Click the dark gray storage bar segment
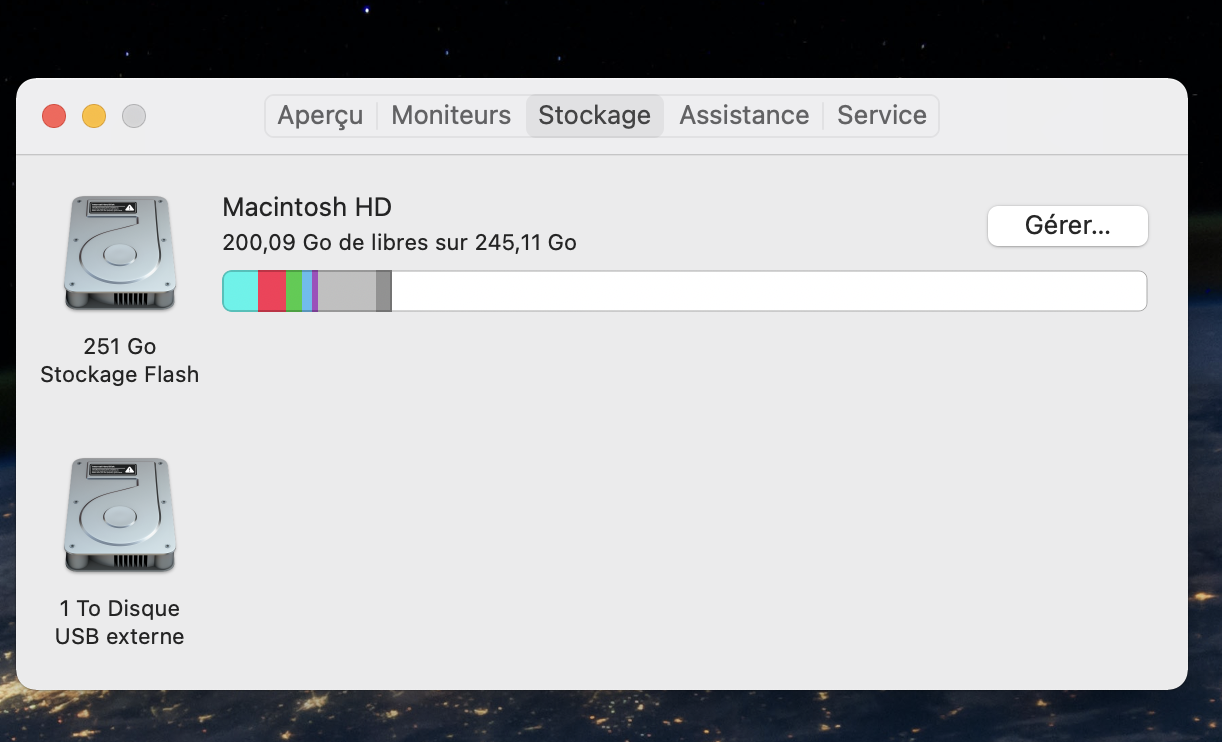Viewport: 1222px width, 742px height. coord(383,291)
